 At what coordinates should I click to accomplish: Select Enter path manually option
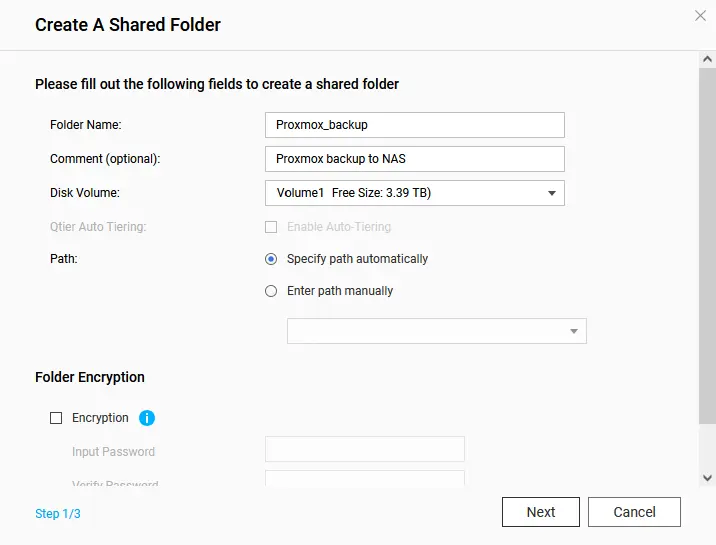(271, 291)
